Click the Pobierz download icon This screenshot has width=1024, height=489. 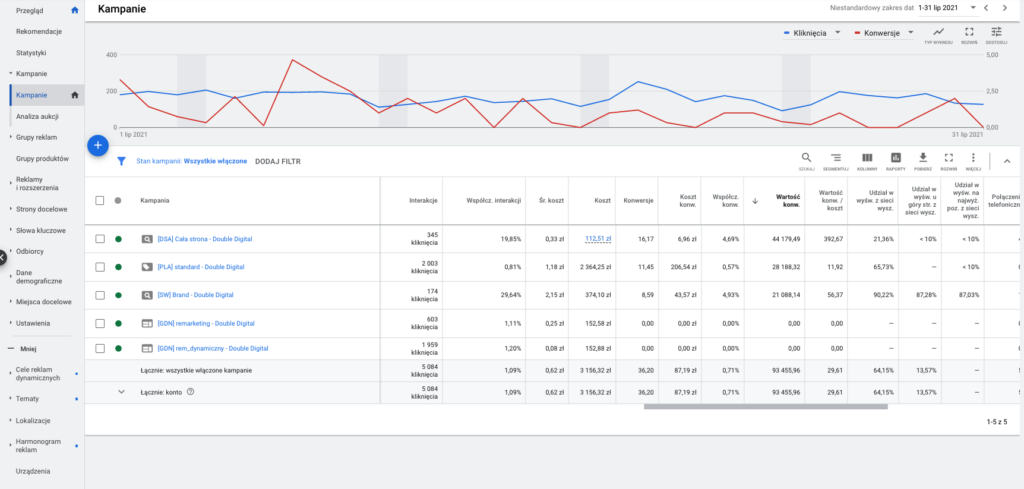(x=923, y=160)
